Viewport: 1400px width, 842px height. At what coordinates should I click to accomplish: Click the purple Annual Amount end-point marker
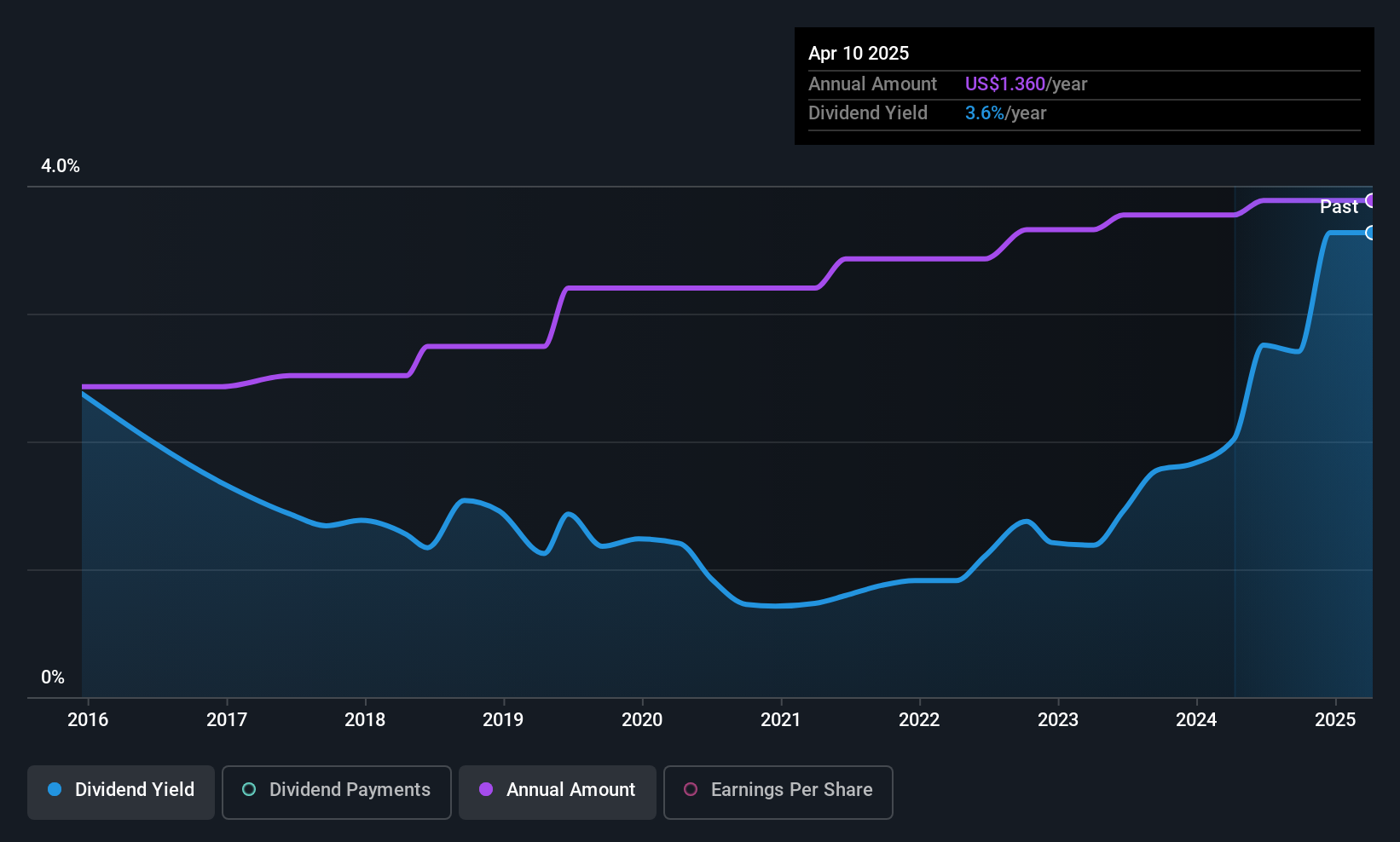(x=1371, y=201)
